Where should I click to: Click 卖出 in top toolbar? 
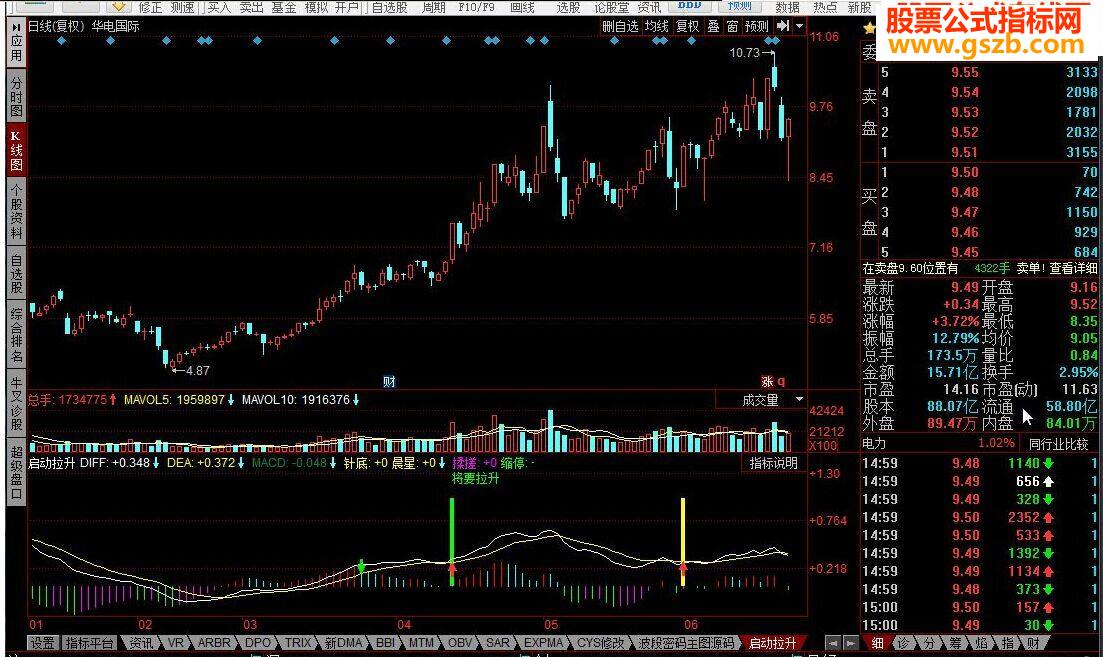251,7
